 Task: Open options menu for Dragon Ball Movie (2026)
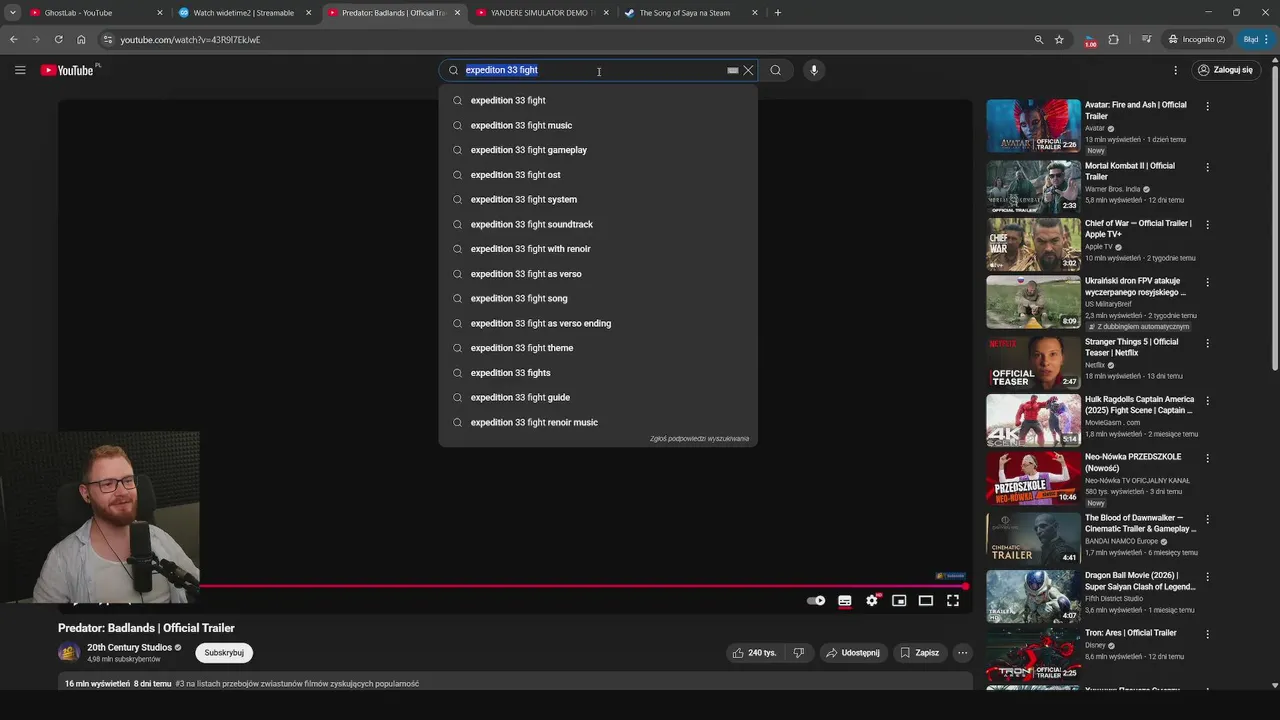pyautogui.click(x=1207, y=576)
